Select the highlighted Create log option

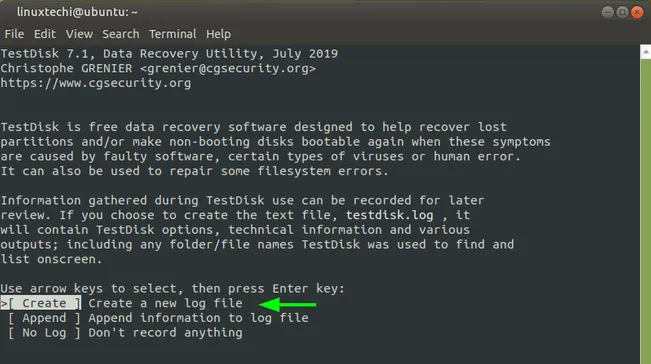pyautogui.click(x=41, y=303)
